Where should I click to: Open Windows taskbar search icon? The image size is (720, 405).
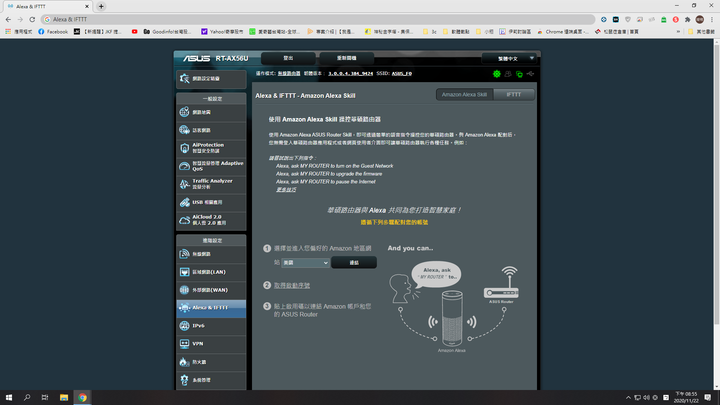click(x=27, y=397)
